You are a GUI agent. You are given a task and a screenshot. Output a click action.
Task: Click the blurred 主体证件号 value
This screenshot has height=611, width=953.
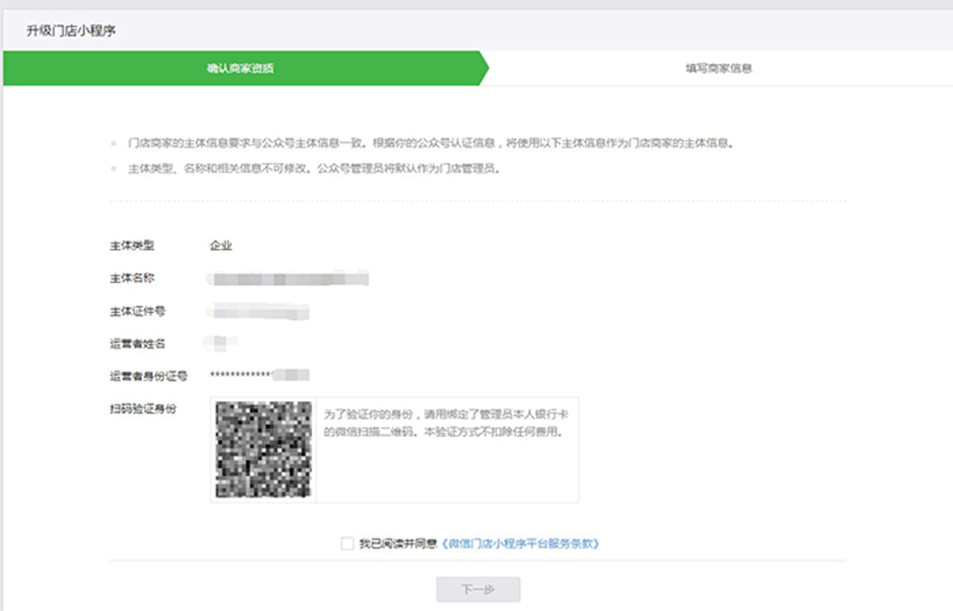[x=259, y=311]
